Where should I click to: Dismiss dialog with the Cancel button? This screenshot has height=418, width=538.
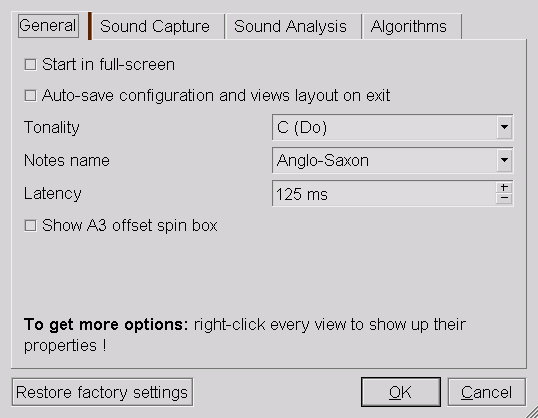487,392
